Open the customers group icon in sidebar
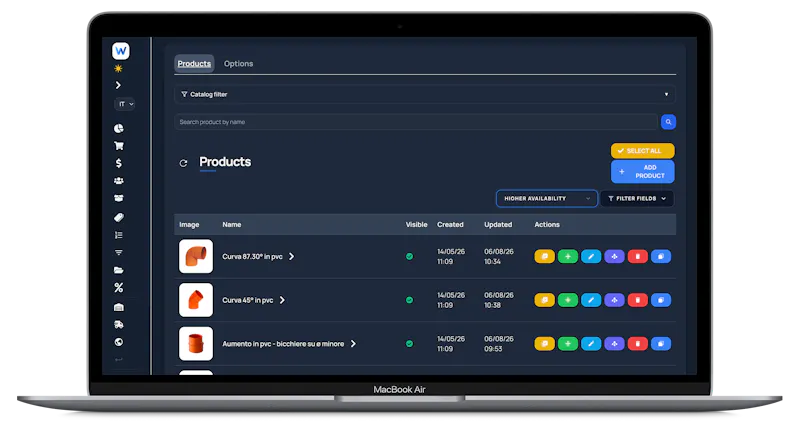This screenshot has height=431, width=800. point(119,181)
